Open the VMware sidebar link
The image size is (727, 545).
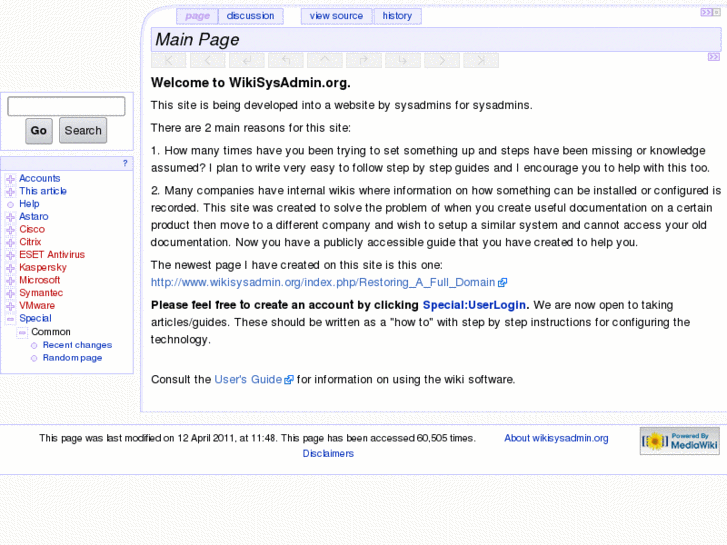click(x=37, y=306)
